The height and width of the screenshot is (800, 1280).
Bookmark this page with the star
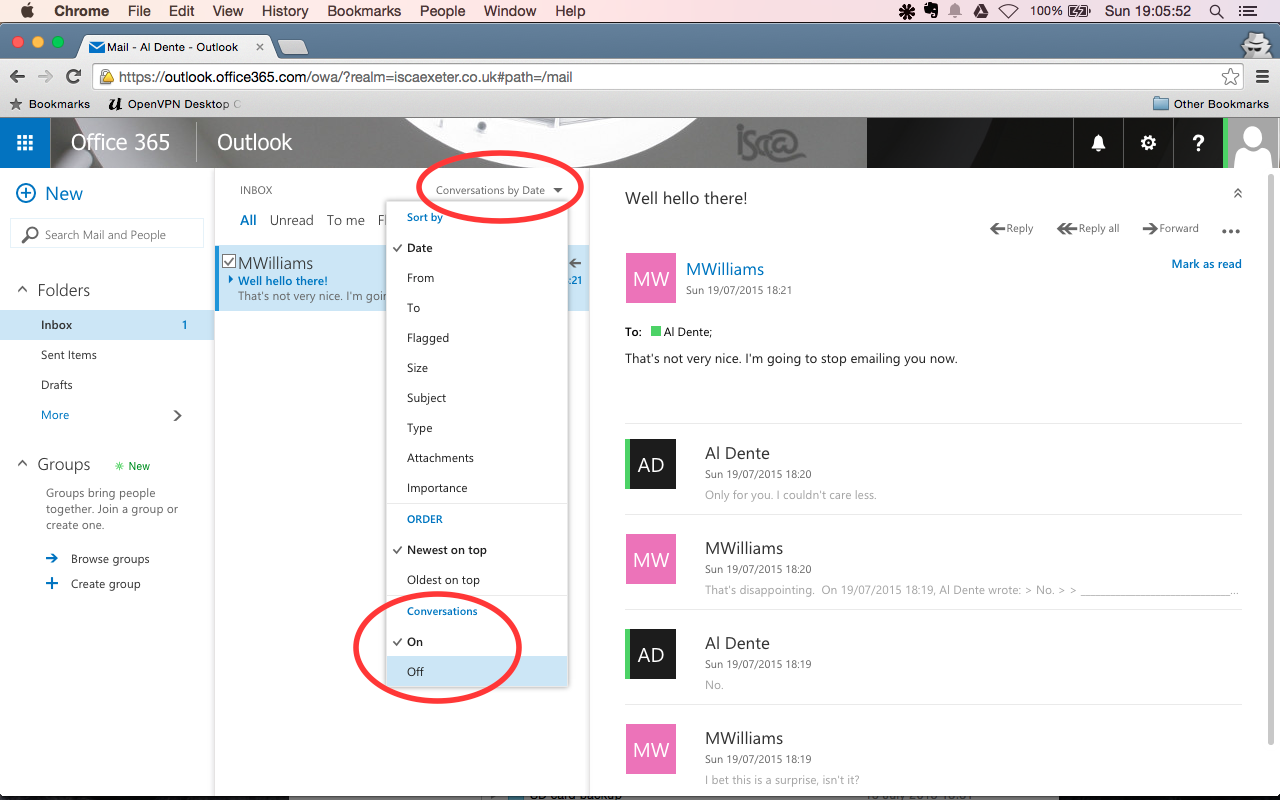[1230, 76]
